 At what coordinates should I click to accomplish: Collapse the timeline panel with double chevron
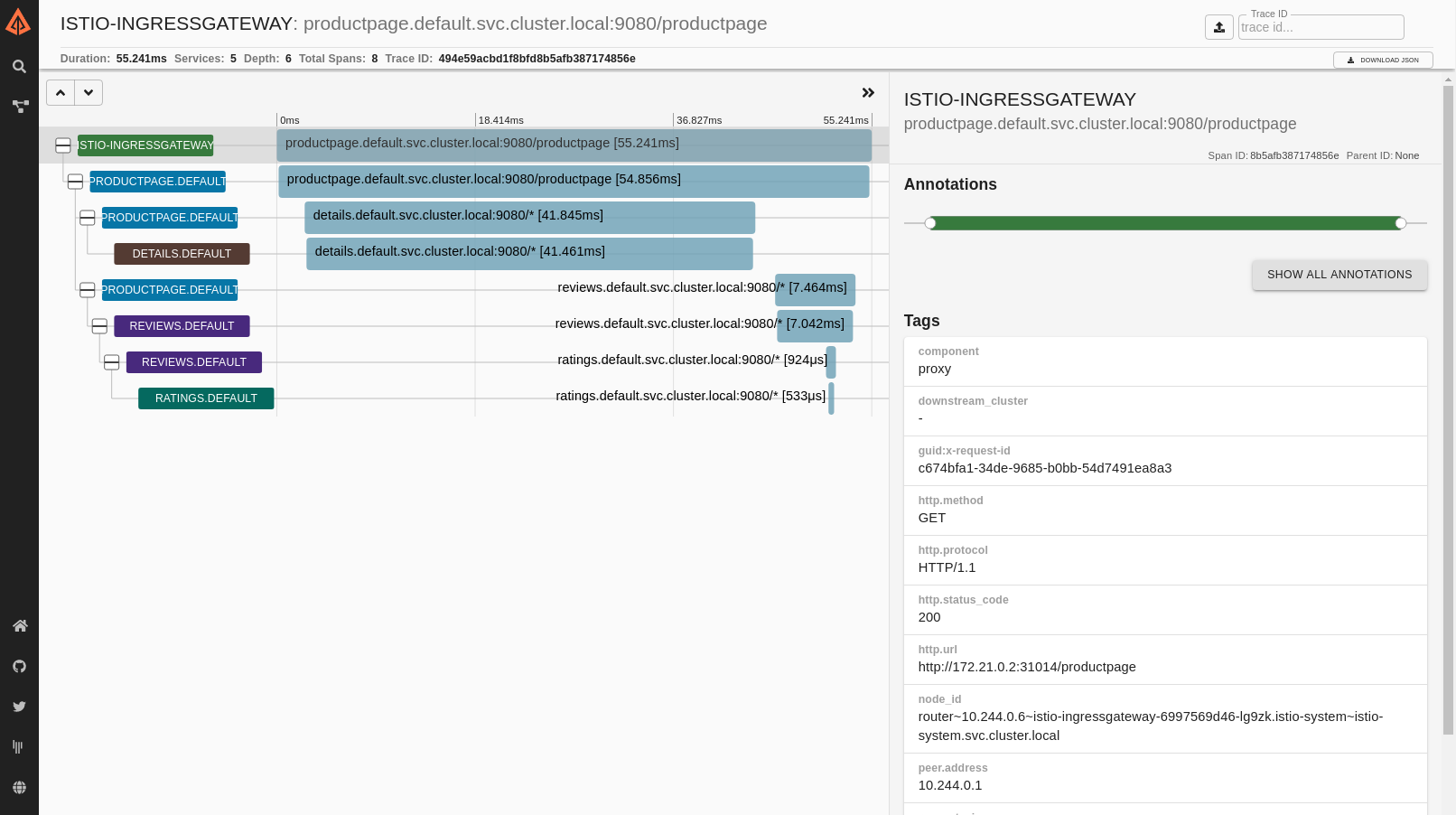tap(868, 92)
